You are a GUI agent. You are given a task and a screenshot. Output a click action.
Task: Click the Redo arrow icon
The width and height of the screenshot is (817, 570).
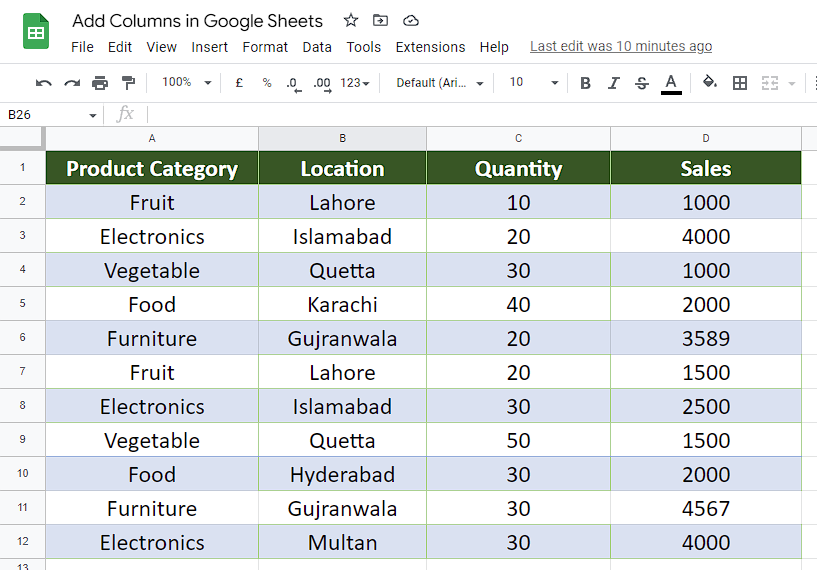click(72, 83)
